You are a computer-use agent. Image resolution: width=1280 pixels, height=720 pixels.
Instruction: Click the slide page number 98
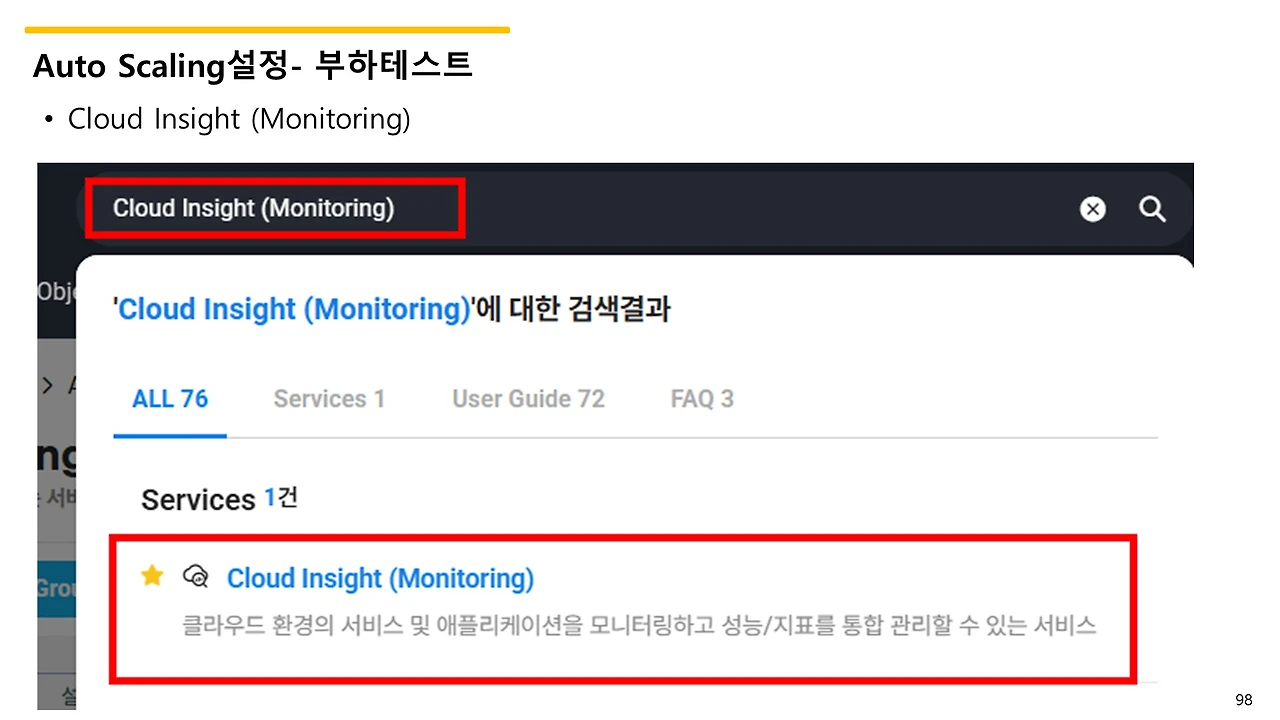tap(1244, 699)
